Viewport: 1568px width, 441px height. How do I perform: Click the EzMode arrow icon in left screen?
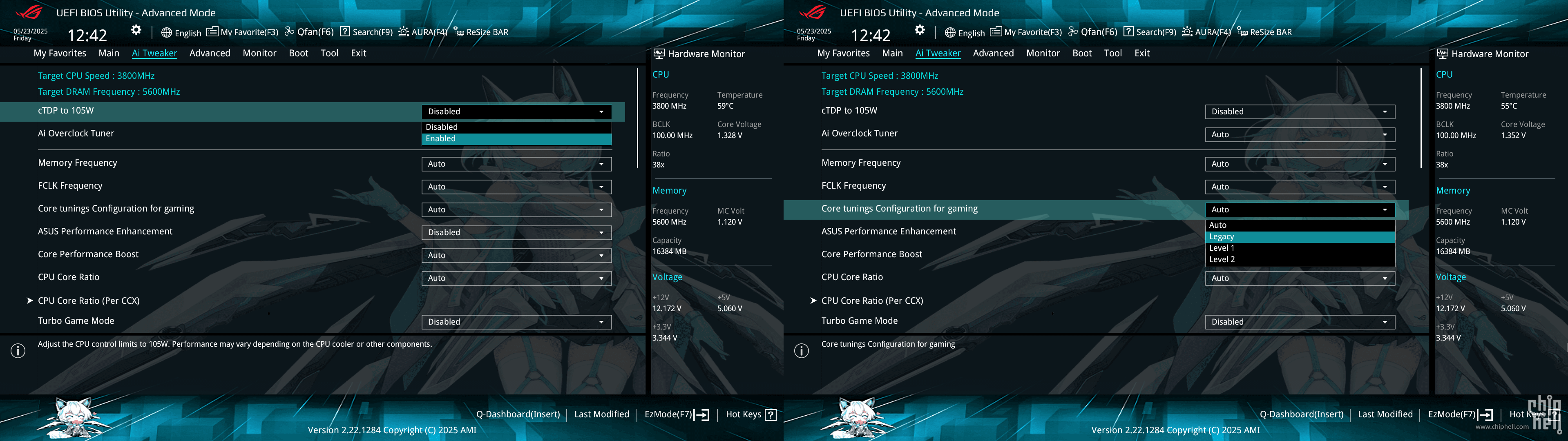click(702, 415)
